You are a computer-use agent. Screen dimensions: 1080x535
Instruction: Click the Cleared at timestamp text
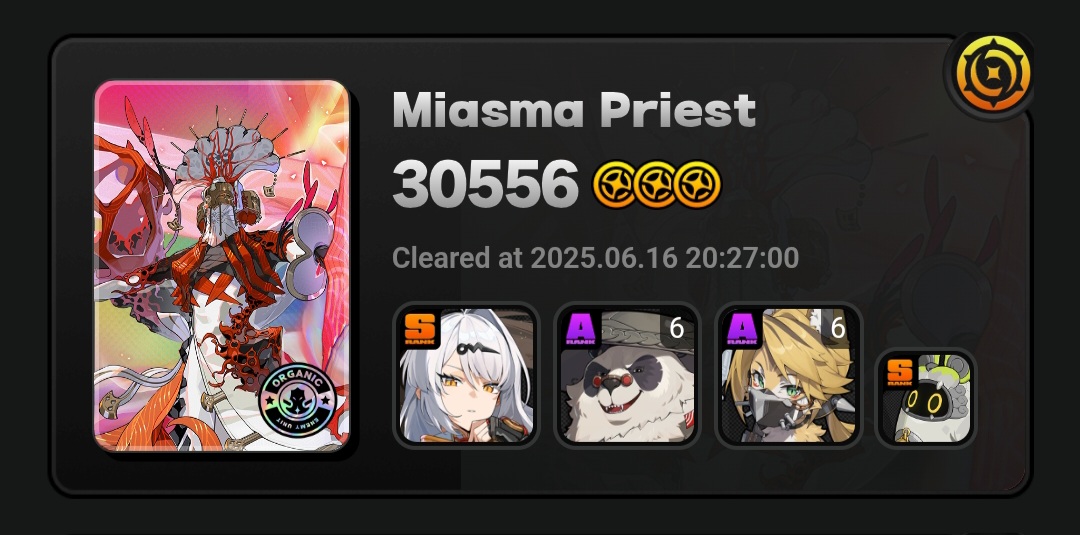(595, 258)
